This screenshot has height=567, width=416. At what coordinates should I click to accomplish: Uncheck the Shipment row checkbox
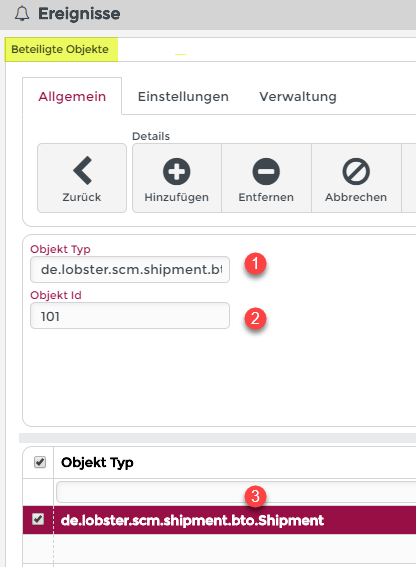coord(38,519)
